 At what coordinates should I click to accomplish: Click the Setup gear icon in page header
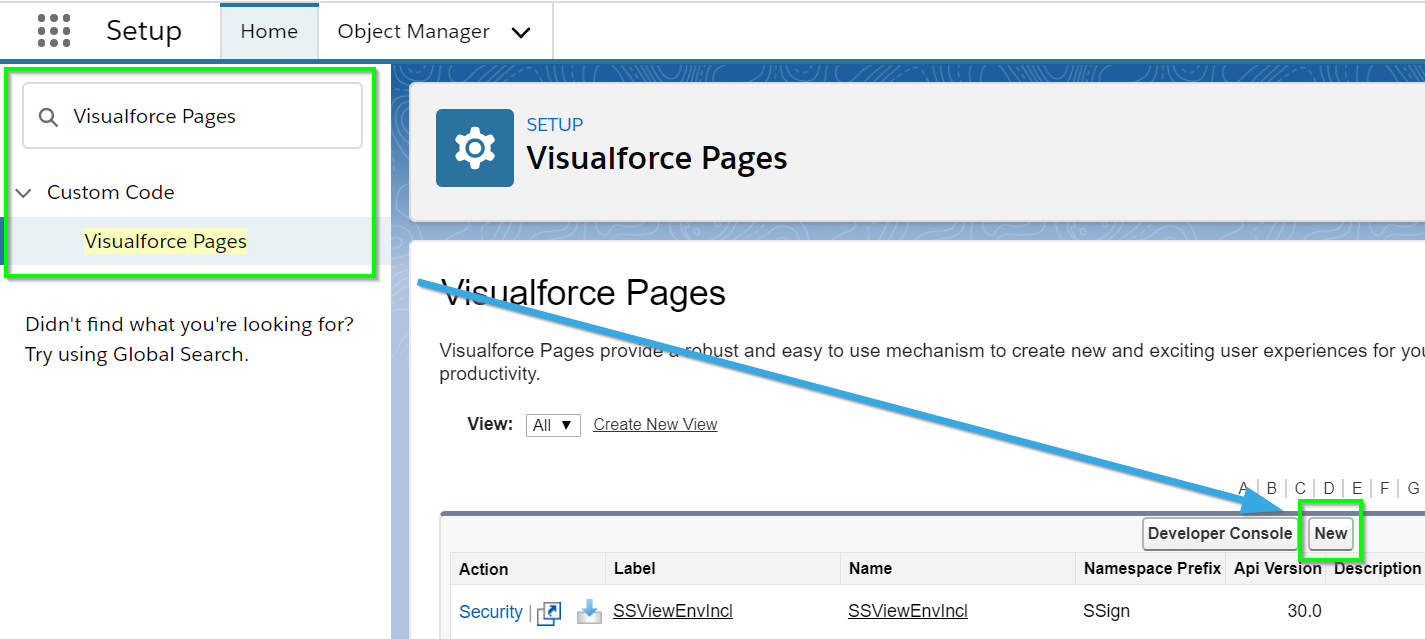coord(475,148)
